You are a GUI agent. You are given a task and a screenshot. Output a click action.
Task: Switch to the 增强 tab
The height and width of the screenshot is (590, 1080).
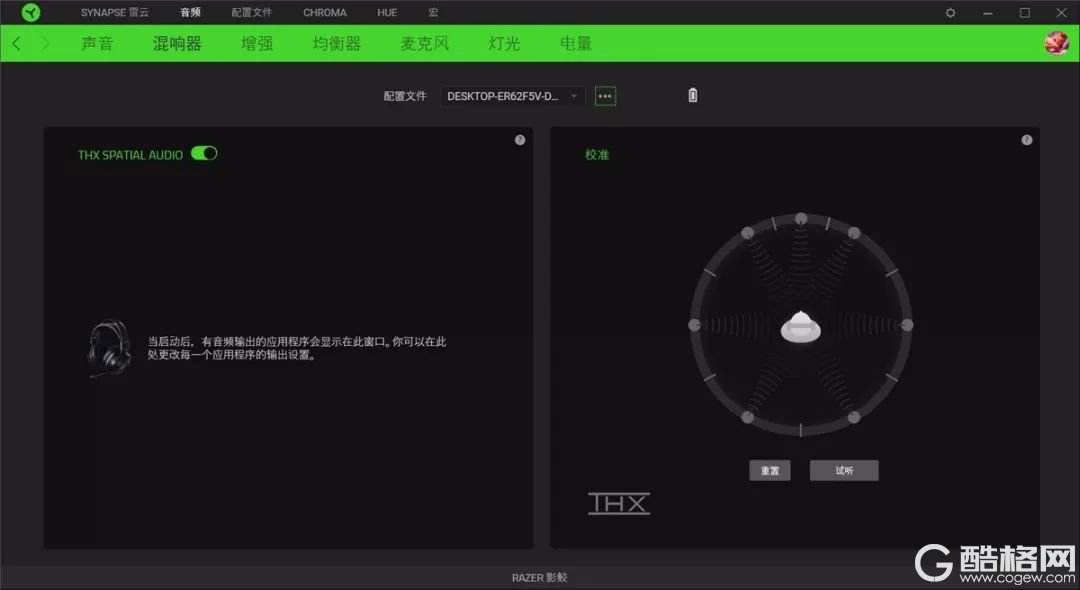[257, 43]
